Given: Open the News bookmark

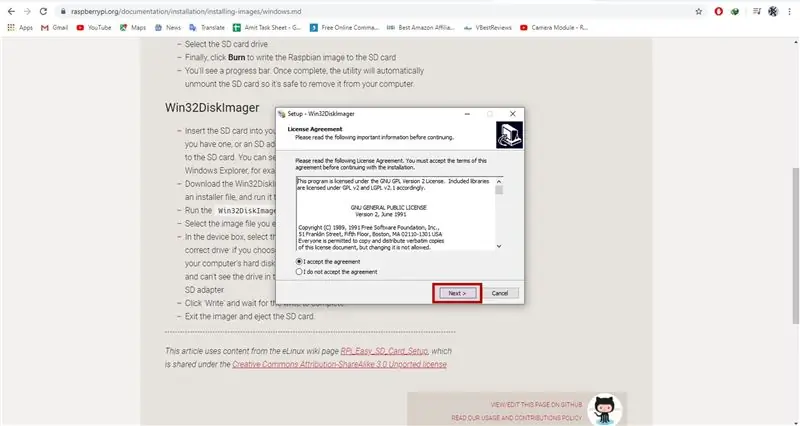Looking at the screenshot, I should click(x=168, y=28).
